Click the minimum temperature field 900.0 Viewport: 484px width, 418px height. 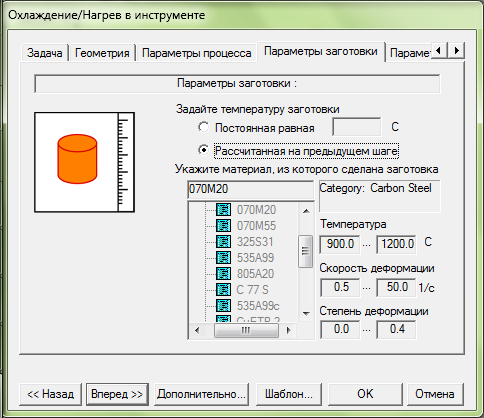tap(340, 244)
